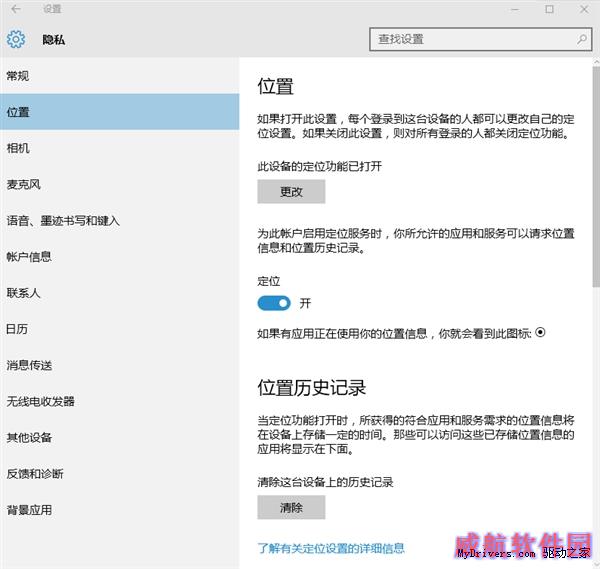Viewport: 600px width, 569px height.
Task: Open the 反馈和诊断 section
Action: pos(119,474)
